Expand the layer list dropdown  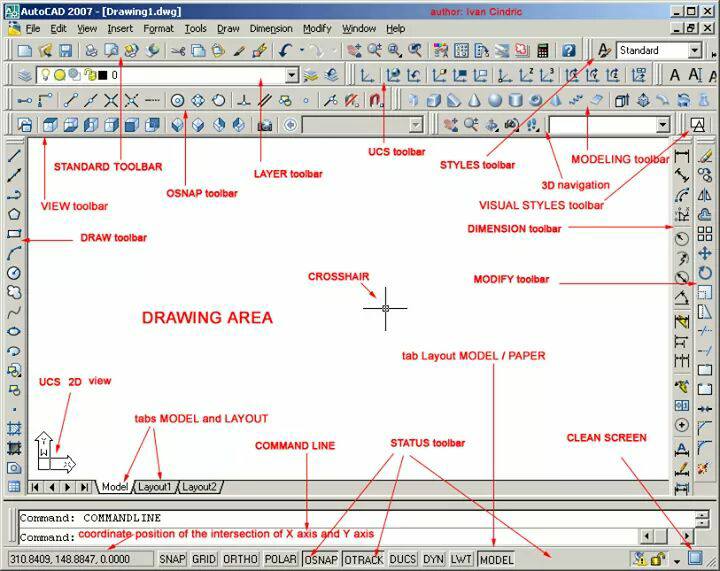coord(292,75)
